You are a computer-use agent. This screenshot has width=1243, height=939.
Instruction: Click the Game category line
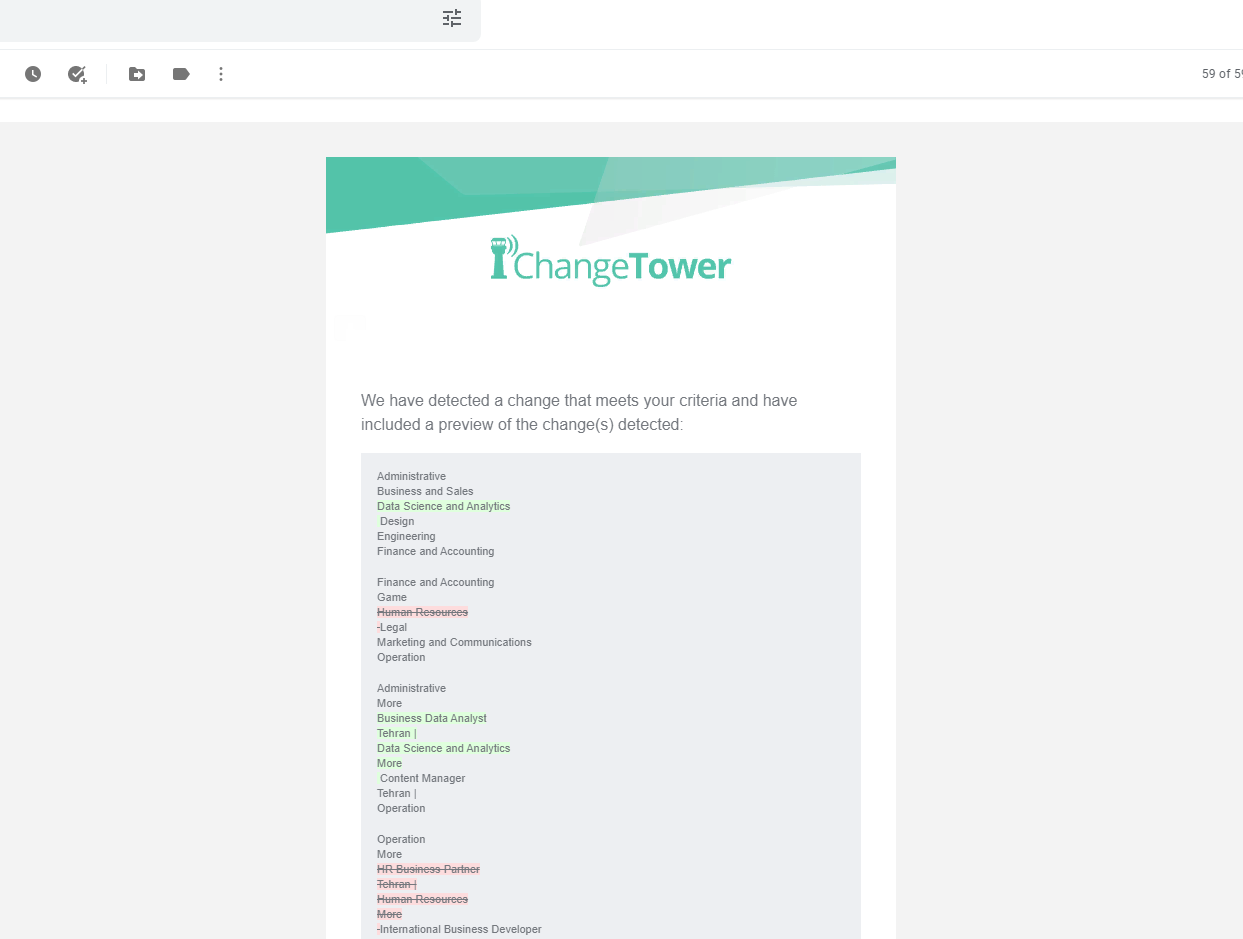[x=392, y=597]
